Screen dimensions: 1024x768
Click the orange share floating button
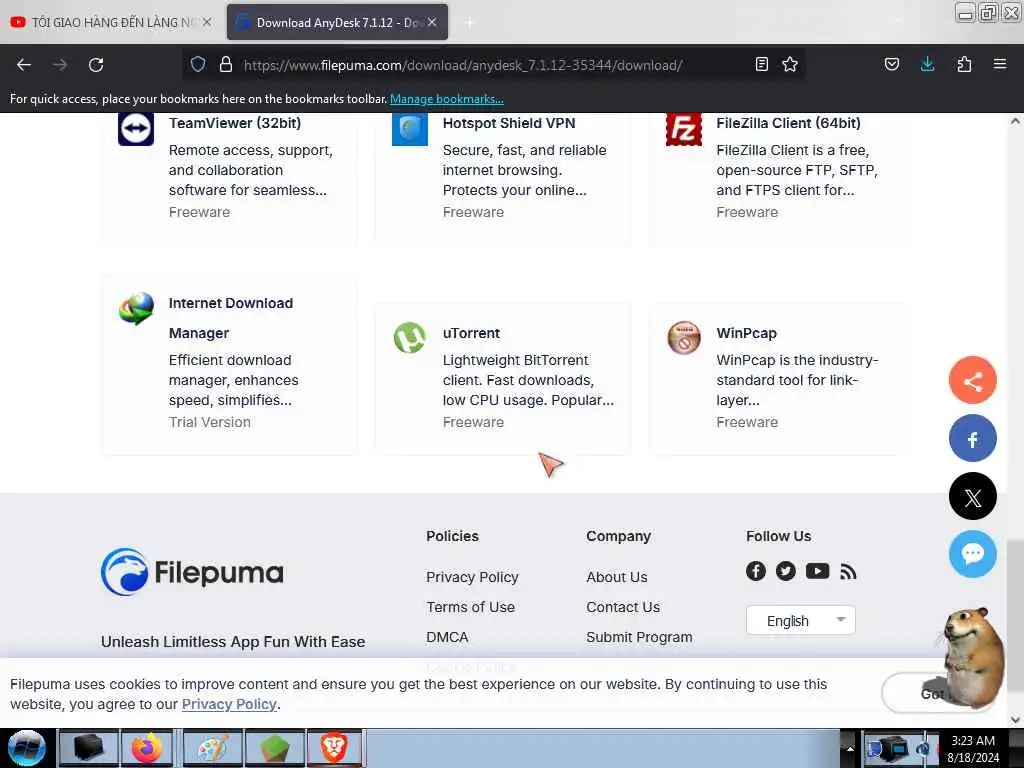coord(972,381)
